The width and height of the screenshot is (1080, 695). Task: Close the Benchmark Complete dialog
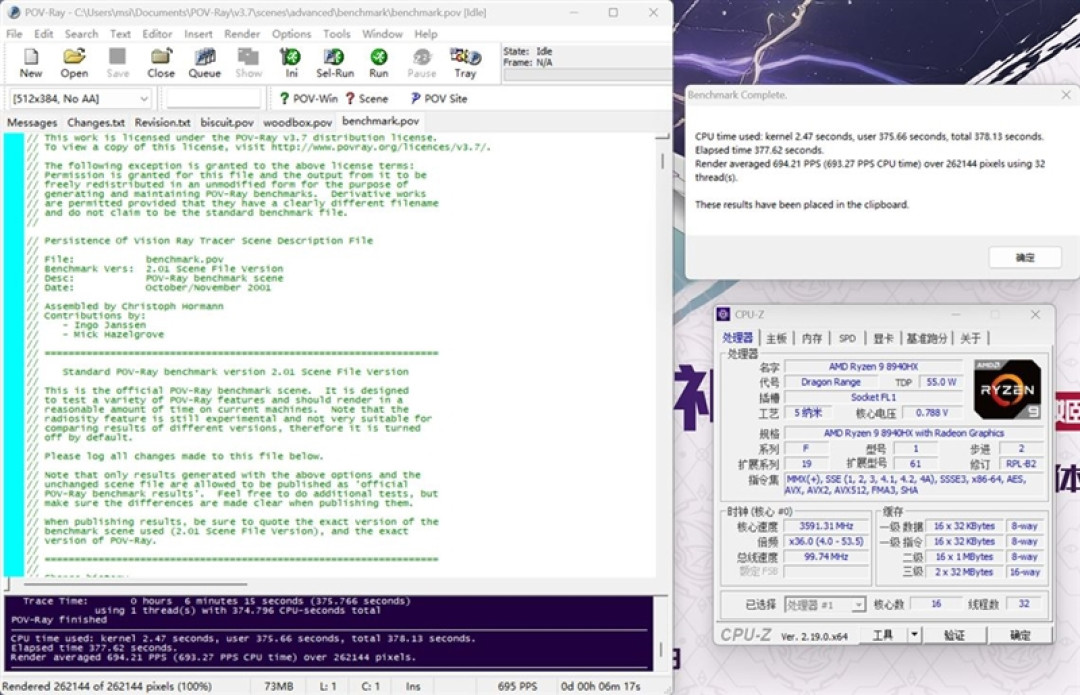coord(1066,95)
